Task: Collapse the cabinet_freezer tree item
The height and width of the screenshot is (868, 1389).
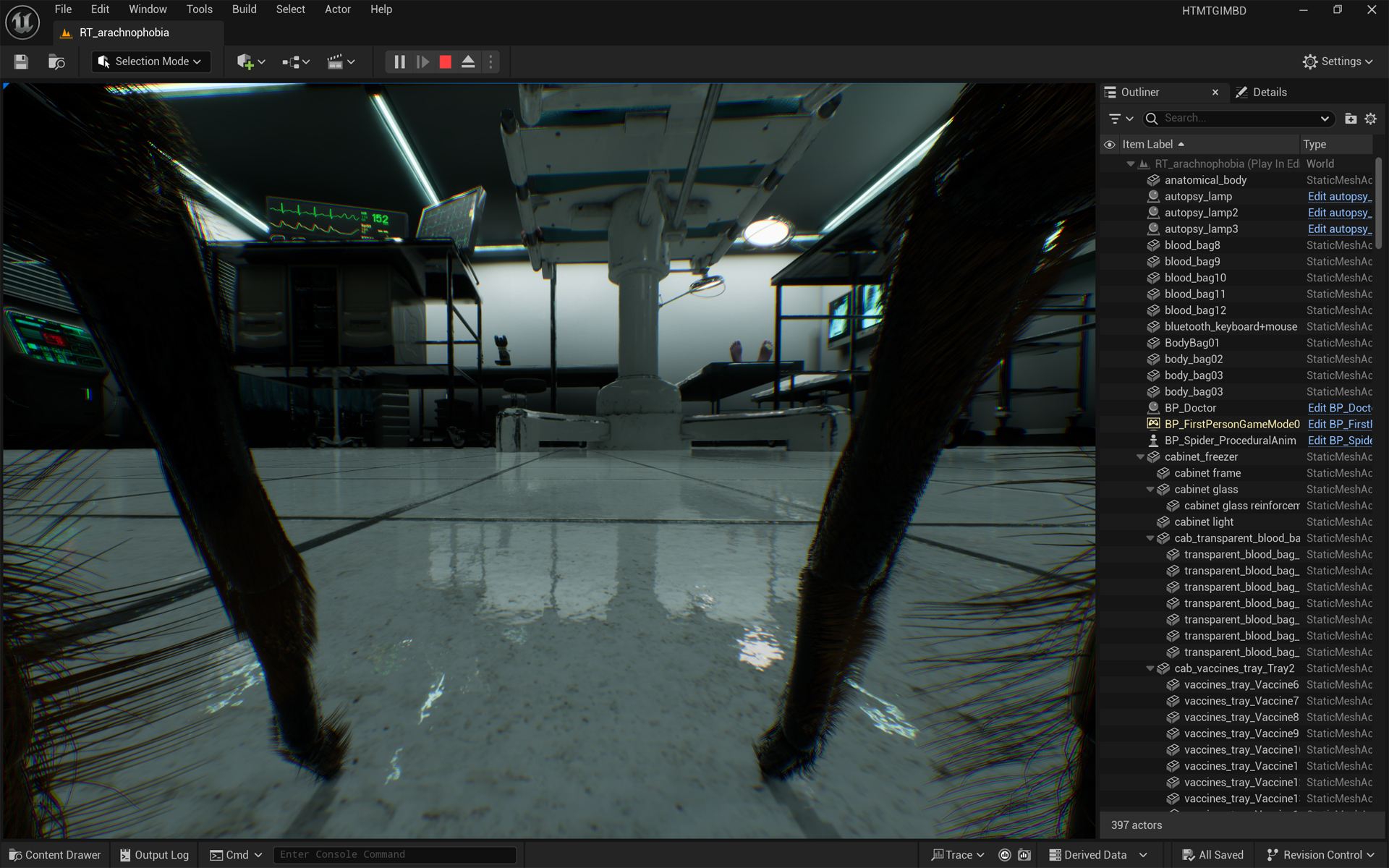Action: tap(1140, 457)
